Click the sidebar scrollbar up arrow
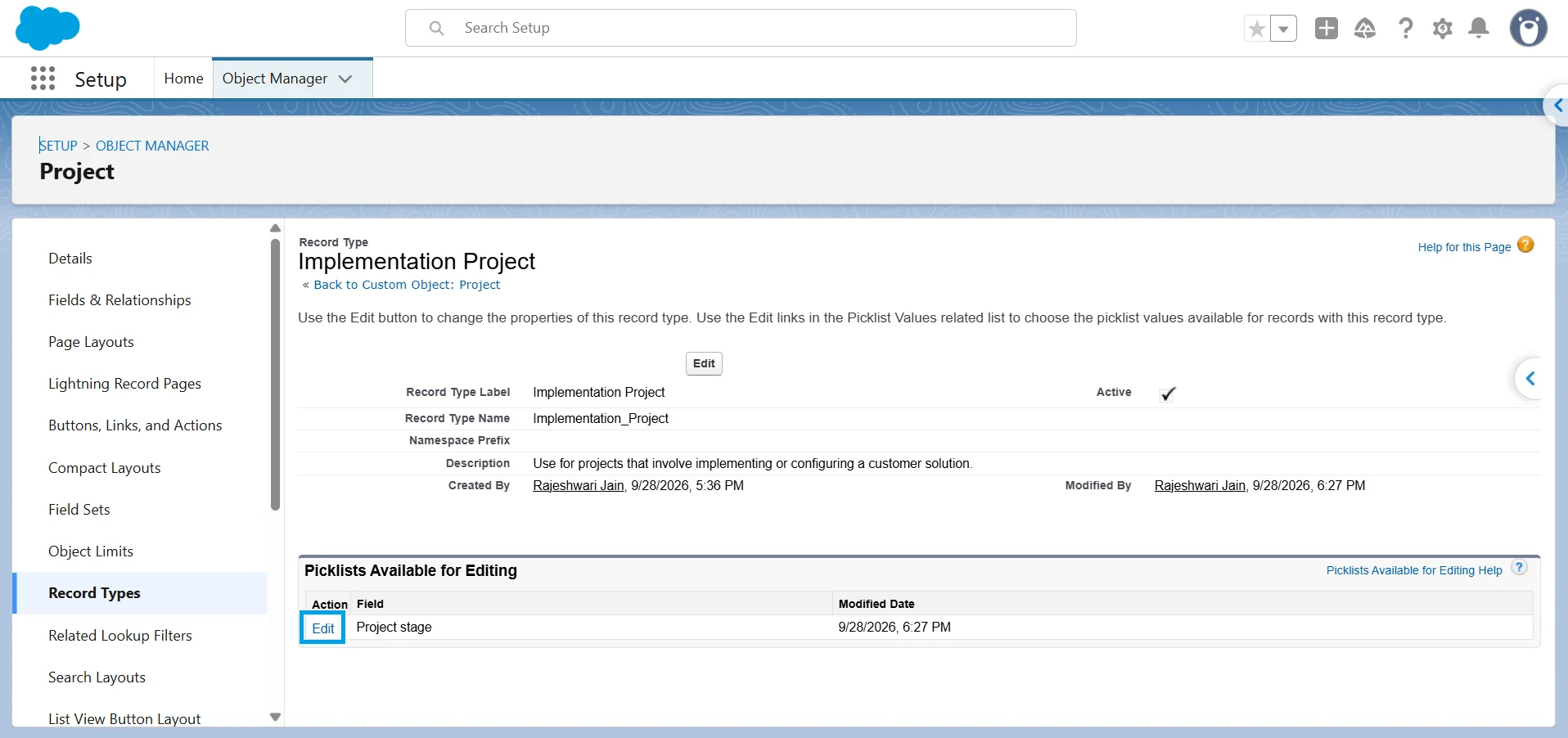Screen dimensions: 1568x738 click(275, 228)
